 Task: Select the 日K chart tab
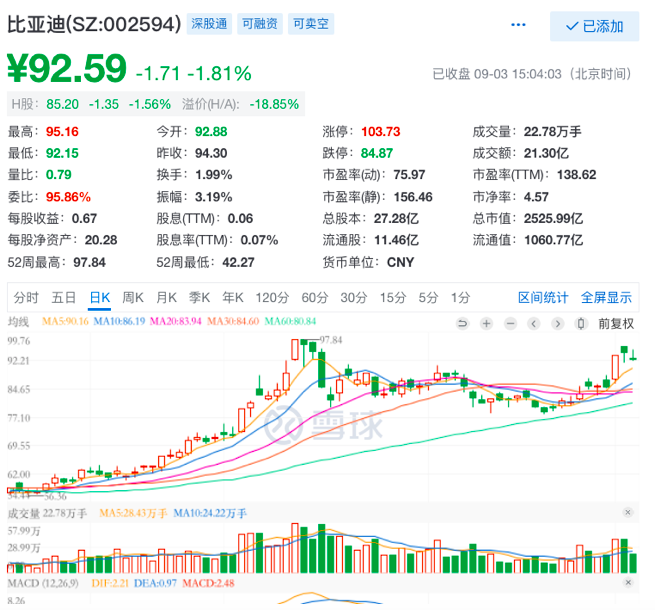(99, 298)
